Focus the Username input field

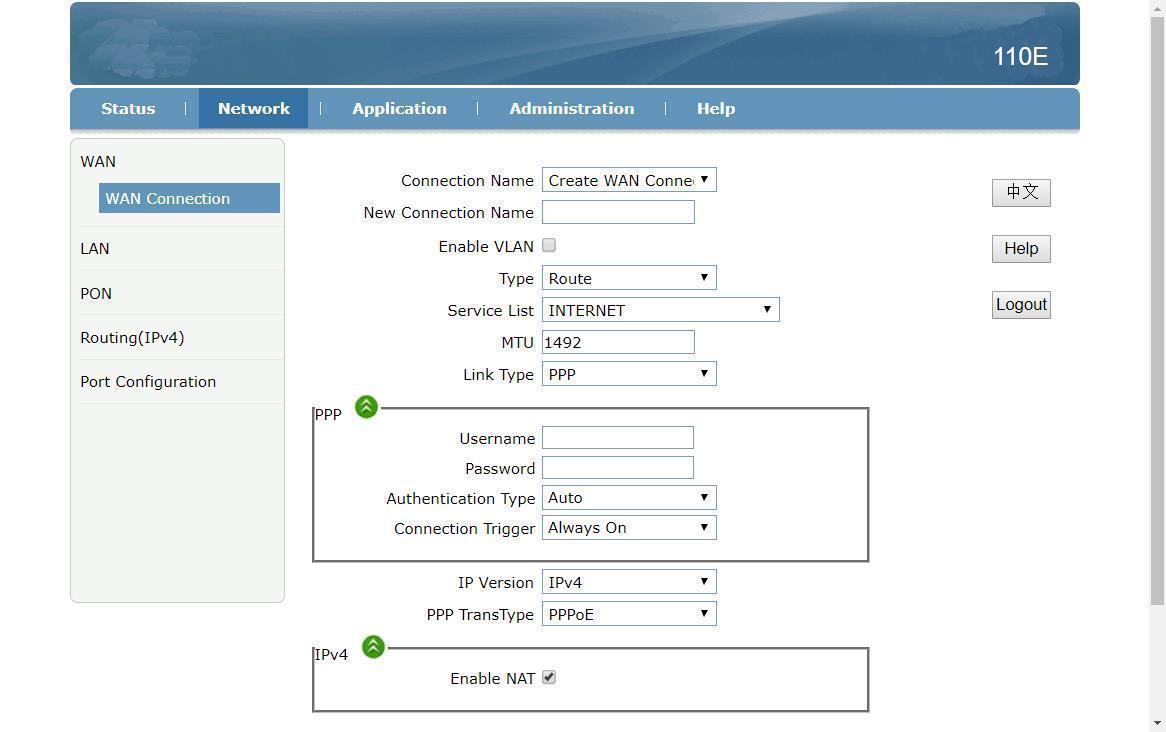click(x=618, y=437)
